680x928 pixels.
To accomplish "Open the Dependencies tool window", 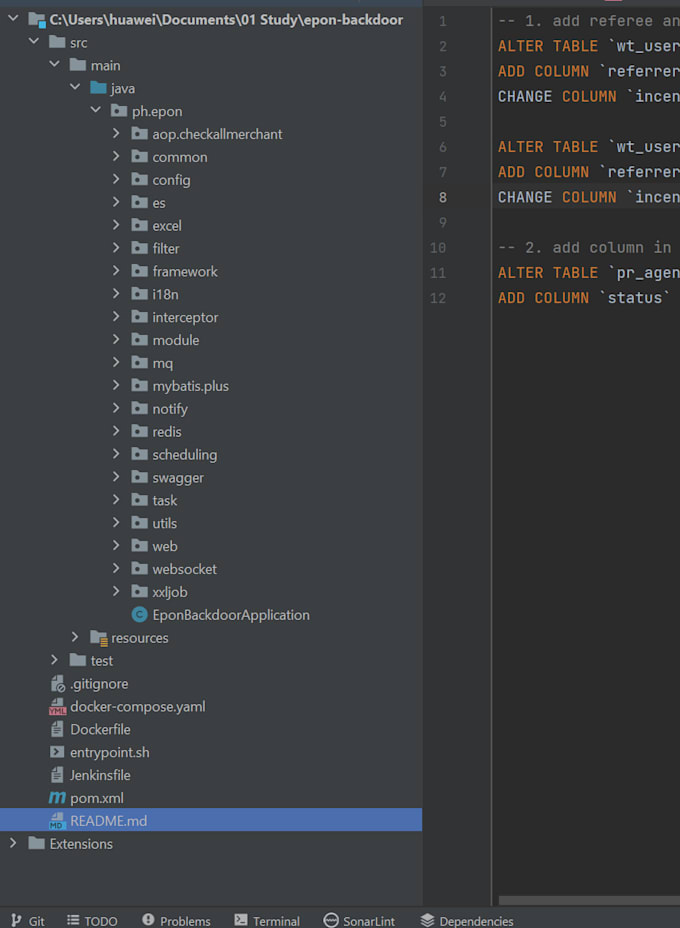I will 467,920.
